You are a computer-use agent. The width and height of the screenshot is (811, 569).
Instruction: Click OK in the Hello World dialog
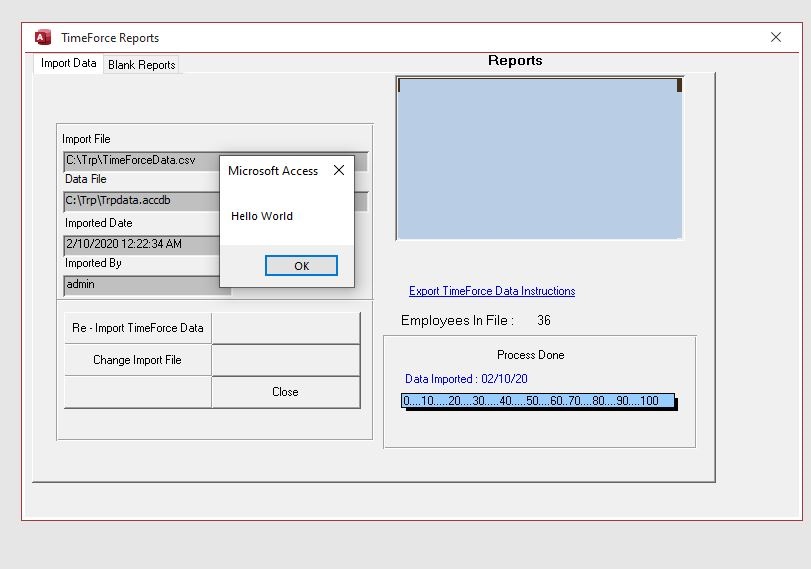(301, 265)
